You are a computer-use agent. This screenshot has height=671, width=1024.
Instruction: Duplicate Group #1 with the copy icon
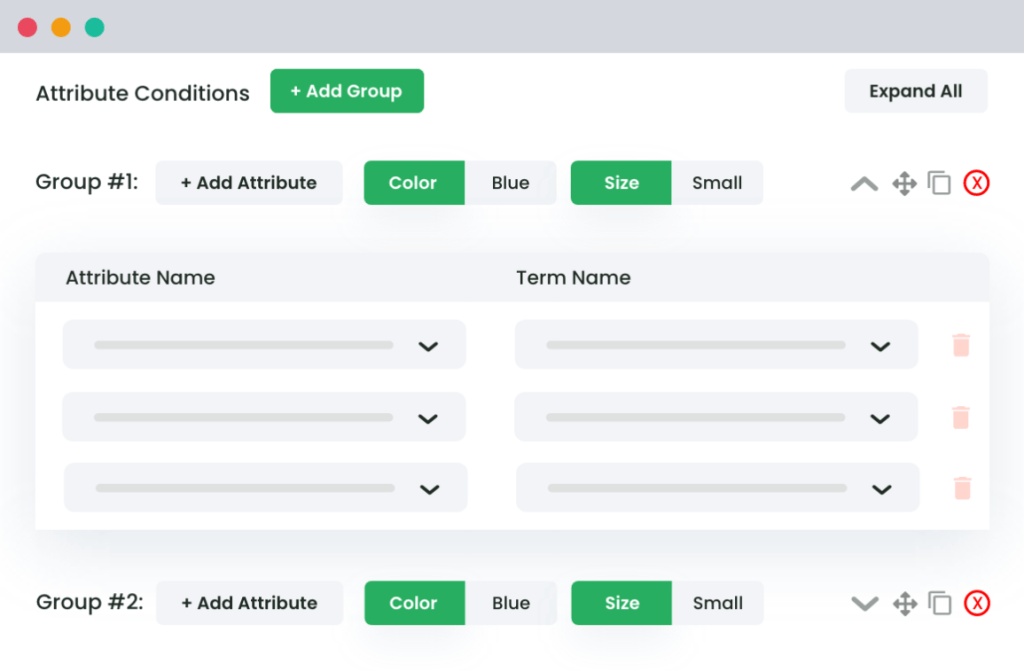point(940,183)
